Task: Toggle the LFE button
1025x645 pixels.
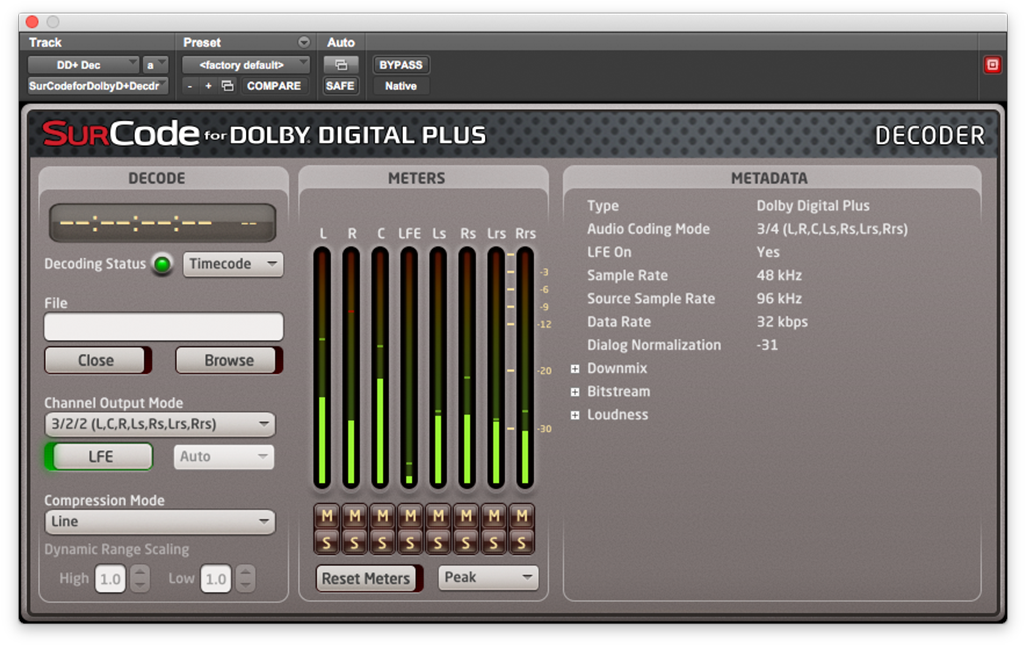Action: point(101,457)
